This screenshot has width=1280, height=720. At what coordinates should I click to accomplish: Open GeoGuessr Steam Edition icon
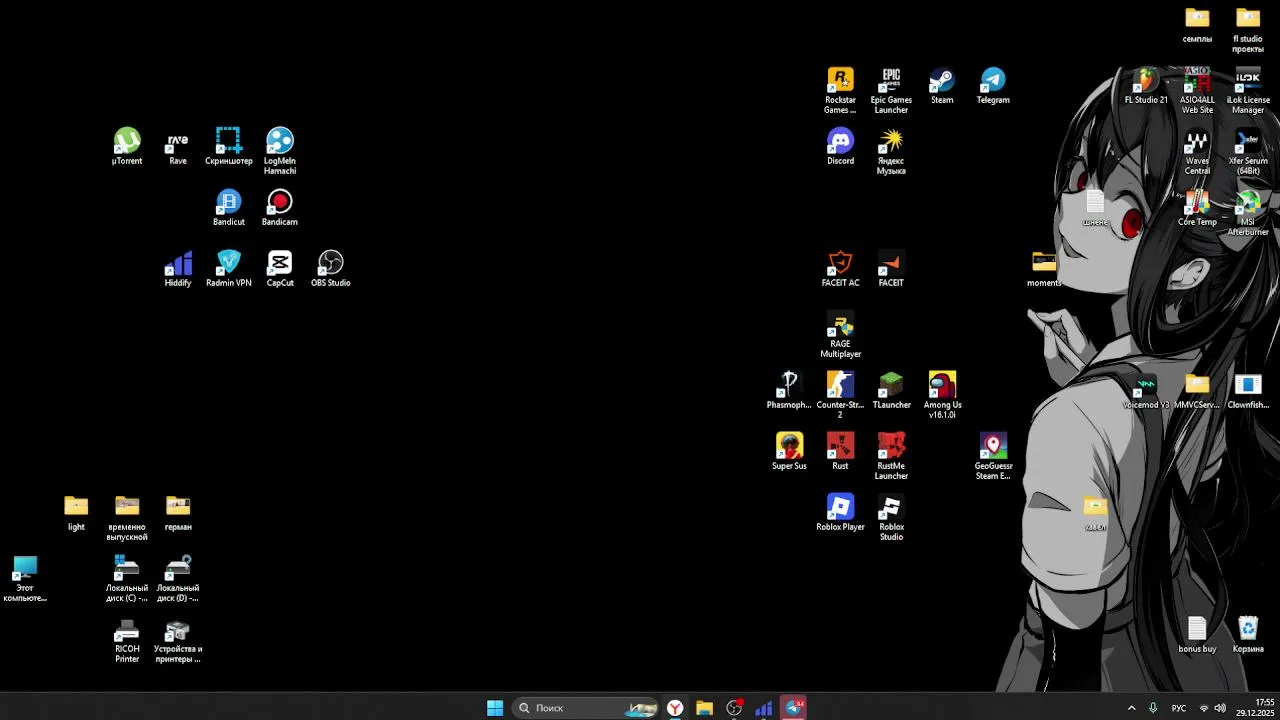coord(993,456)
